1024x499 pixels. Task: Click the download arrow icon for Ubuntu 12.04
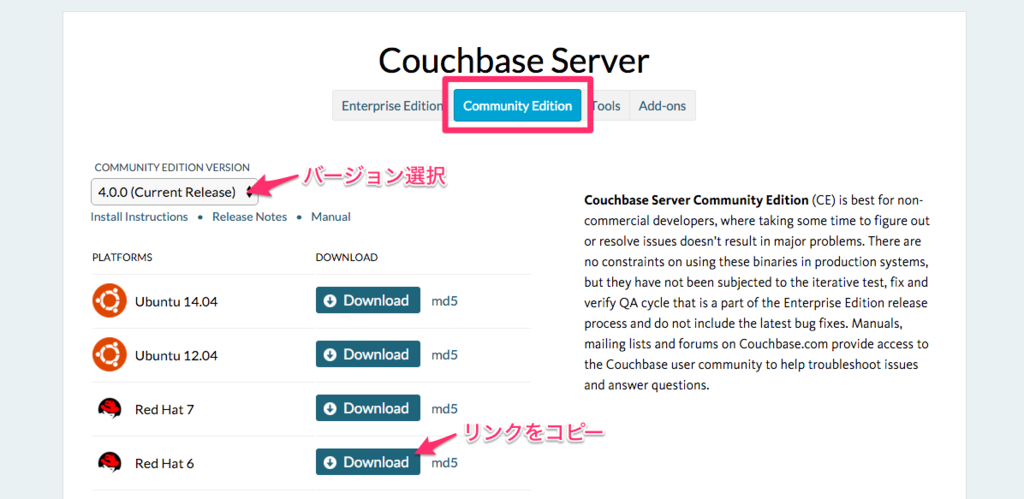(330, 355)
